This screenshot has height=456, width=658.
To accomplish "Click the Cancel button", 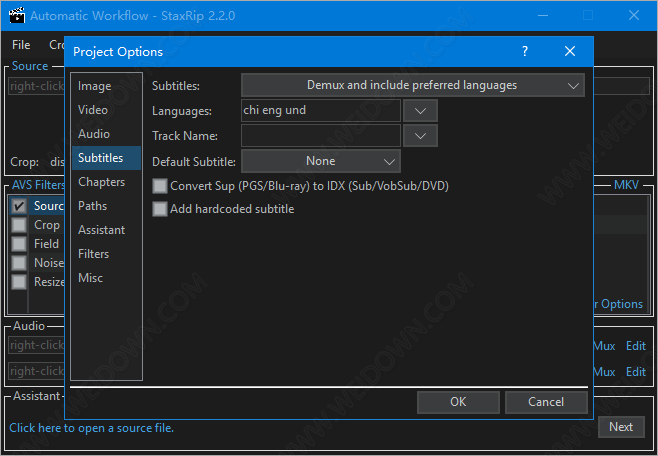I will [x=546, y=402].
